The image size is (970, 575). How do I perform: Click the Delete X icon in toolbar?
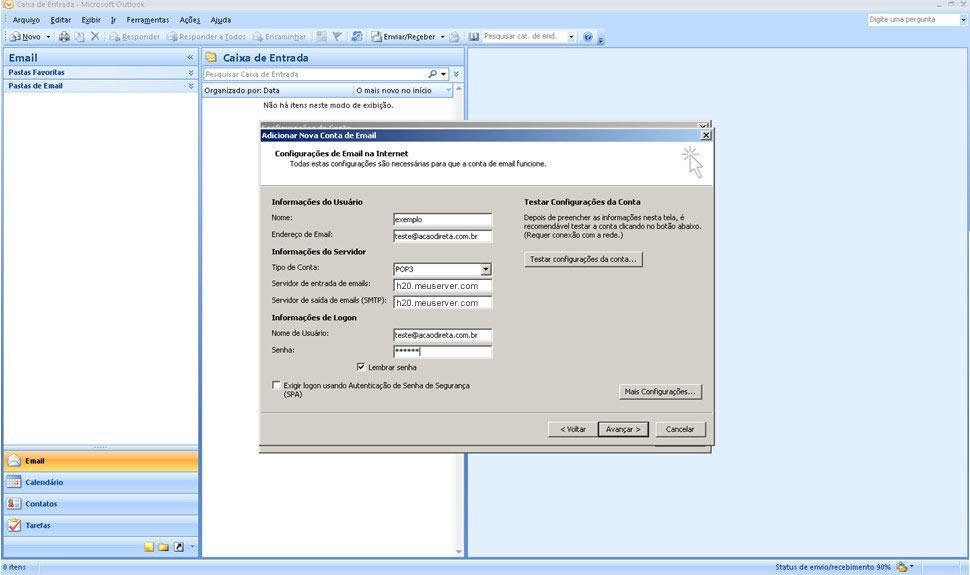point(95,37)
